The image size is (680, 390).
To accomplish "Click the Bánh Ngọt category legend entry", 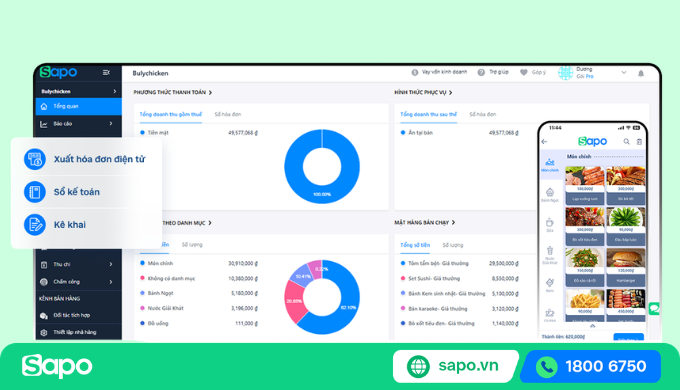I will click(x=157, y=293).
